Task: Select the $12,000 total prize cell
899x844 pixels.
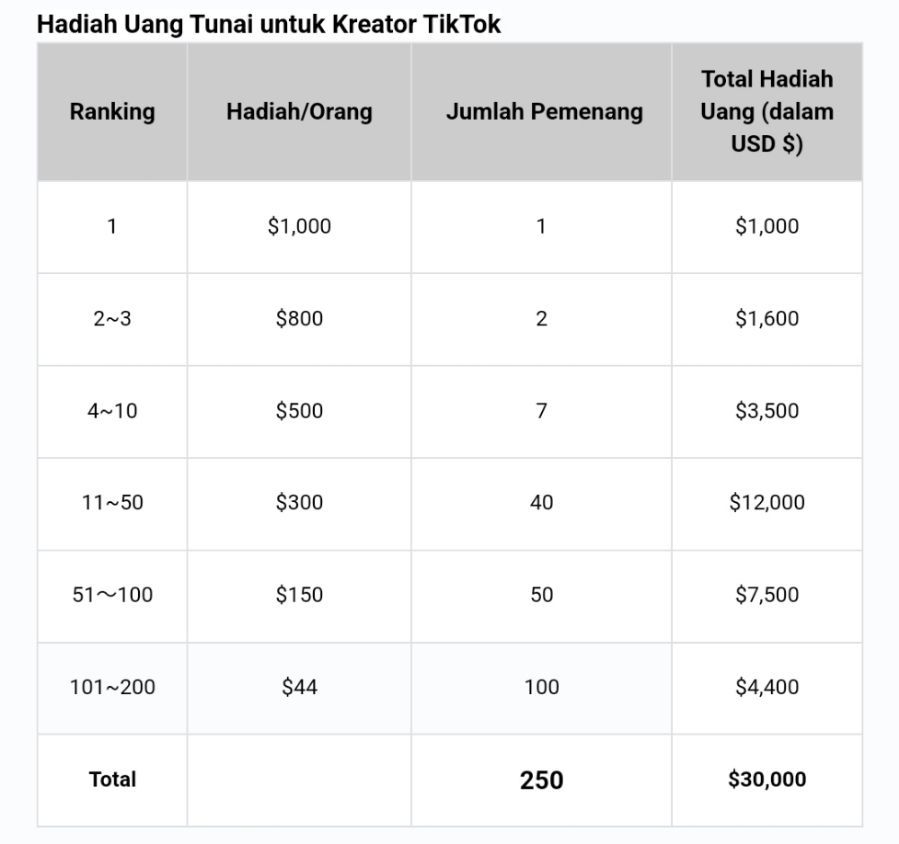Action: (x=767, y=502)
